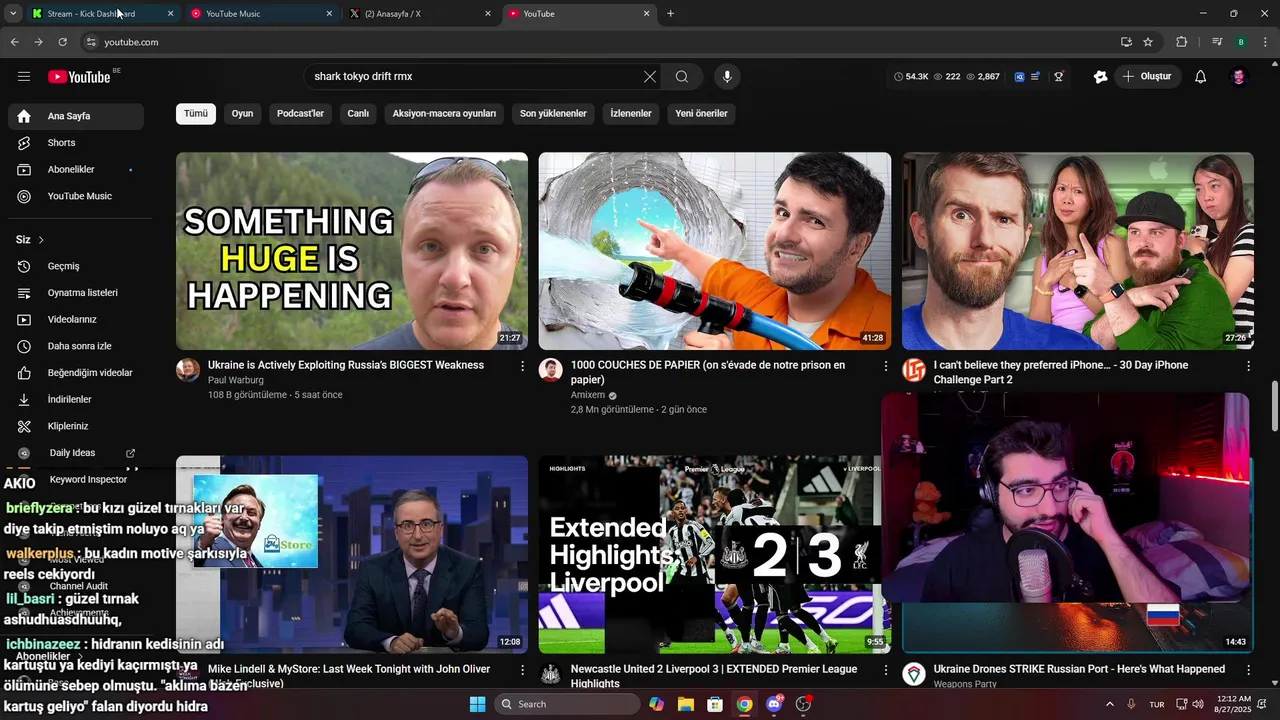
Task: Select the Son yüklenenler chip
Action: coord(553,114)
